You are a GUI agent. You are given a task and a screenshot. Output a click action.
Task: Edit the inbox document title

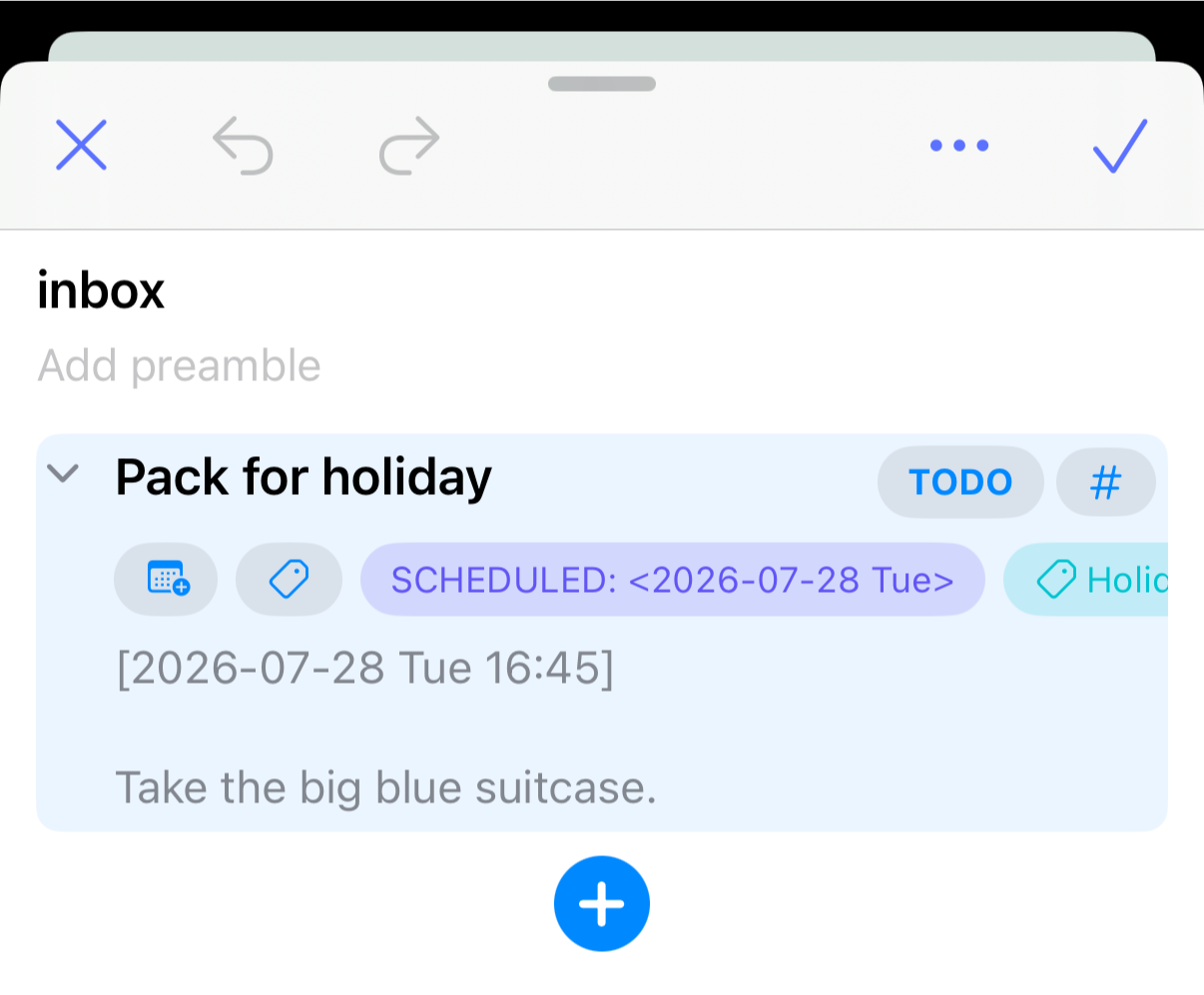pyautogui.click(x=101, y=290)
